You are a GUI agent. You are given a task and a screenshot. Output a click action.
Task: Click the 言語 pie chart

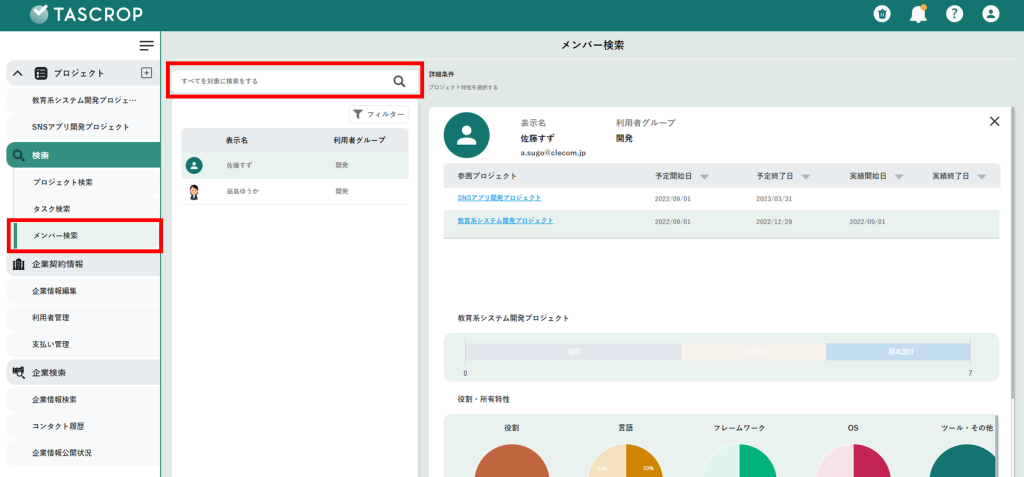pos(626,461)
